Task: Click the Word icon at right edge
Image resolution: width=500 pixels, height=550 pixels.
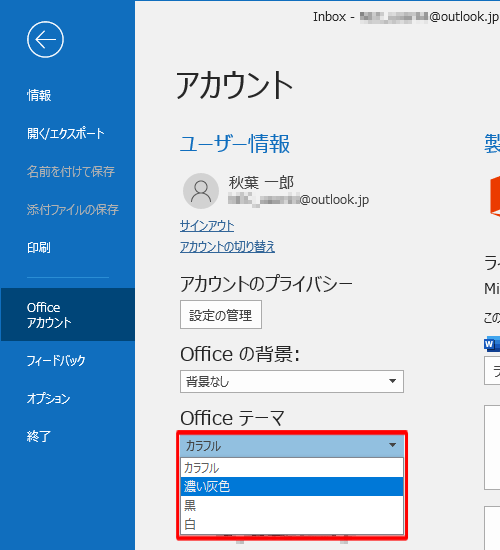Action: [x=492, y=344]
